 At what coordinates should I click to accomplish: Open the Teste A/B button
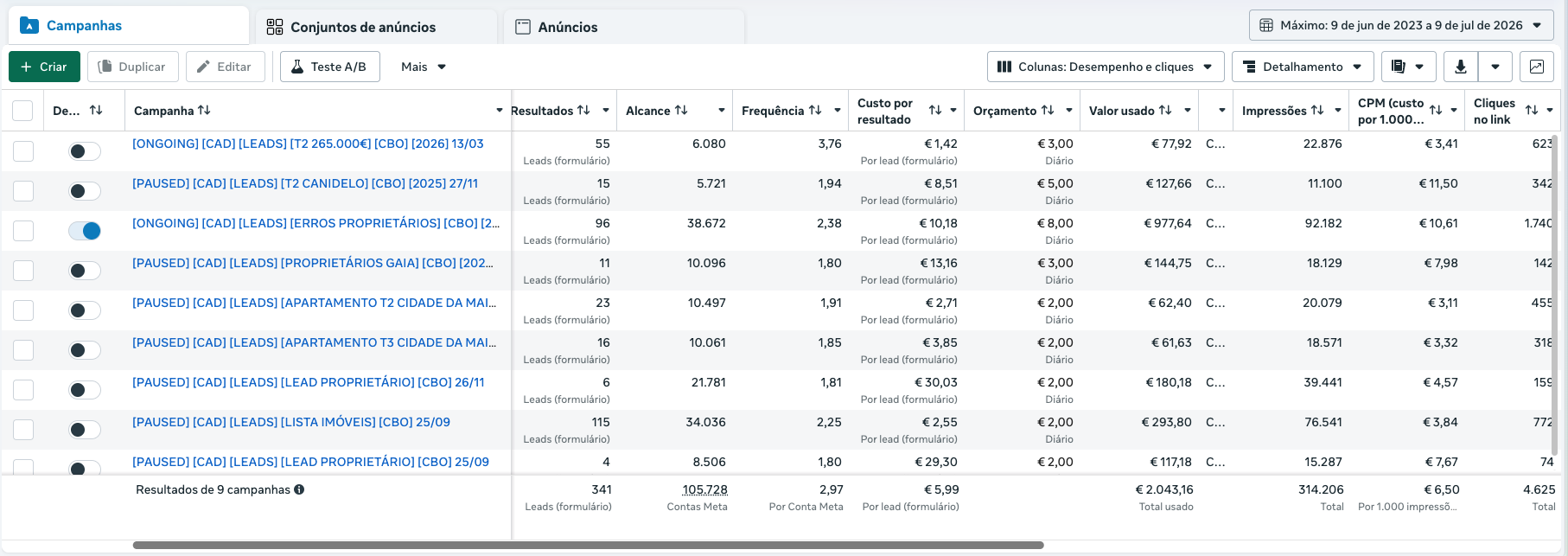[330, 67]
